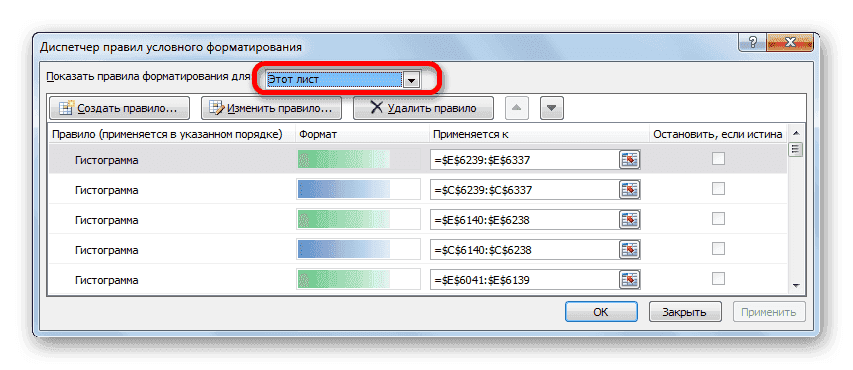Select 'Гистограмма' rule for $E$6041:$E$6139
Viewport: 853px width, 370px height.
(x=106, y=280)
